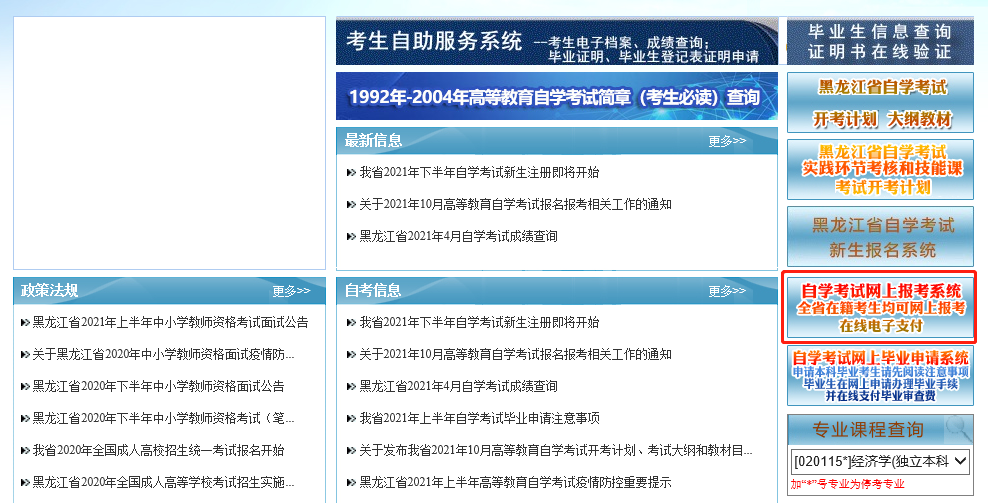This screenshot has width=988, height=503.
Task: Open 我省2021年上半年自学考试毕业申请注意事项 link
Action: [x=479, y=418]
